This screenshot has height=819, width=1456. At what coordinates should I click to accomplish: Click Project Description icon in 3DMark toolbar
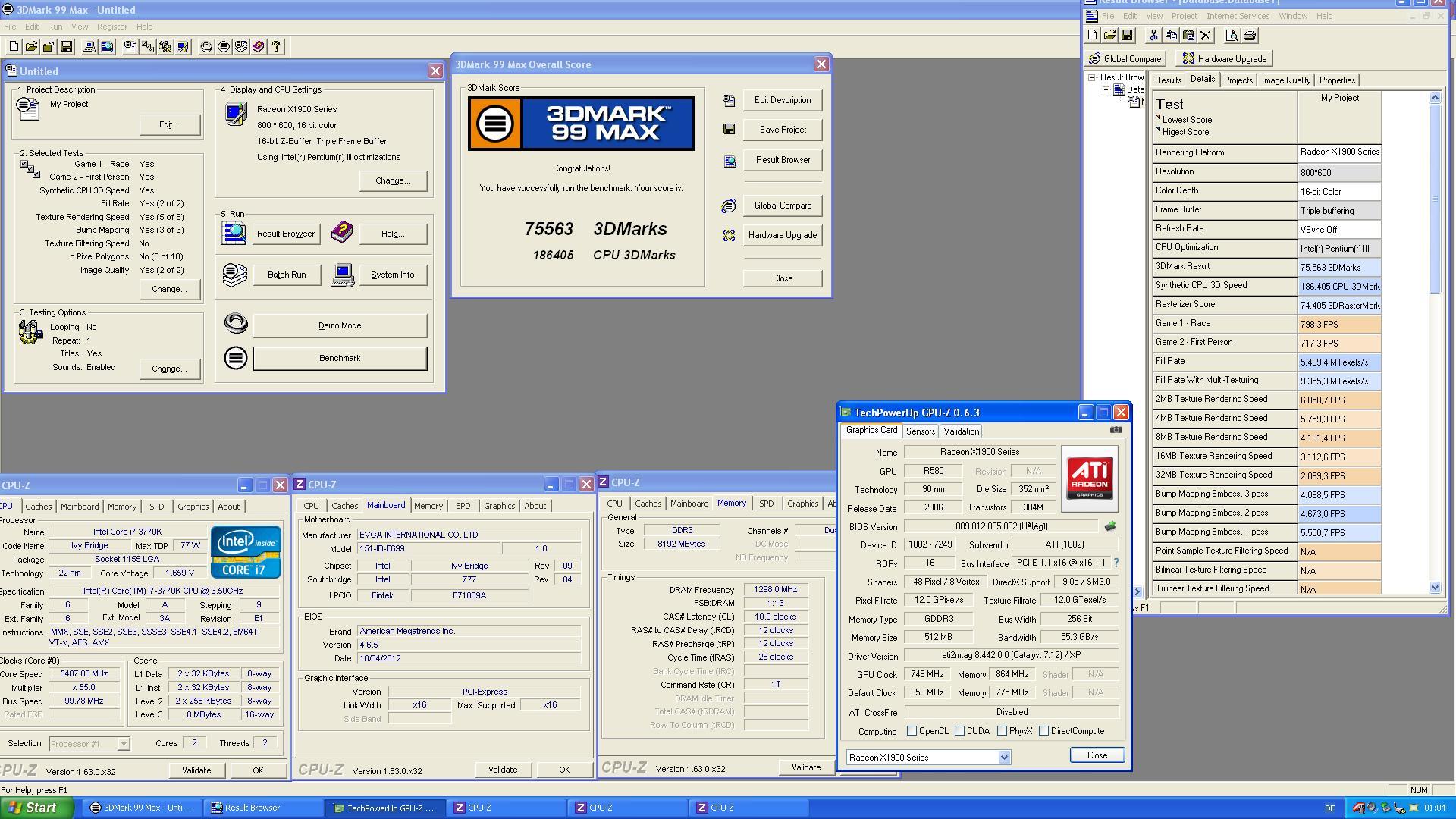point(130,47)
